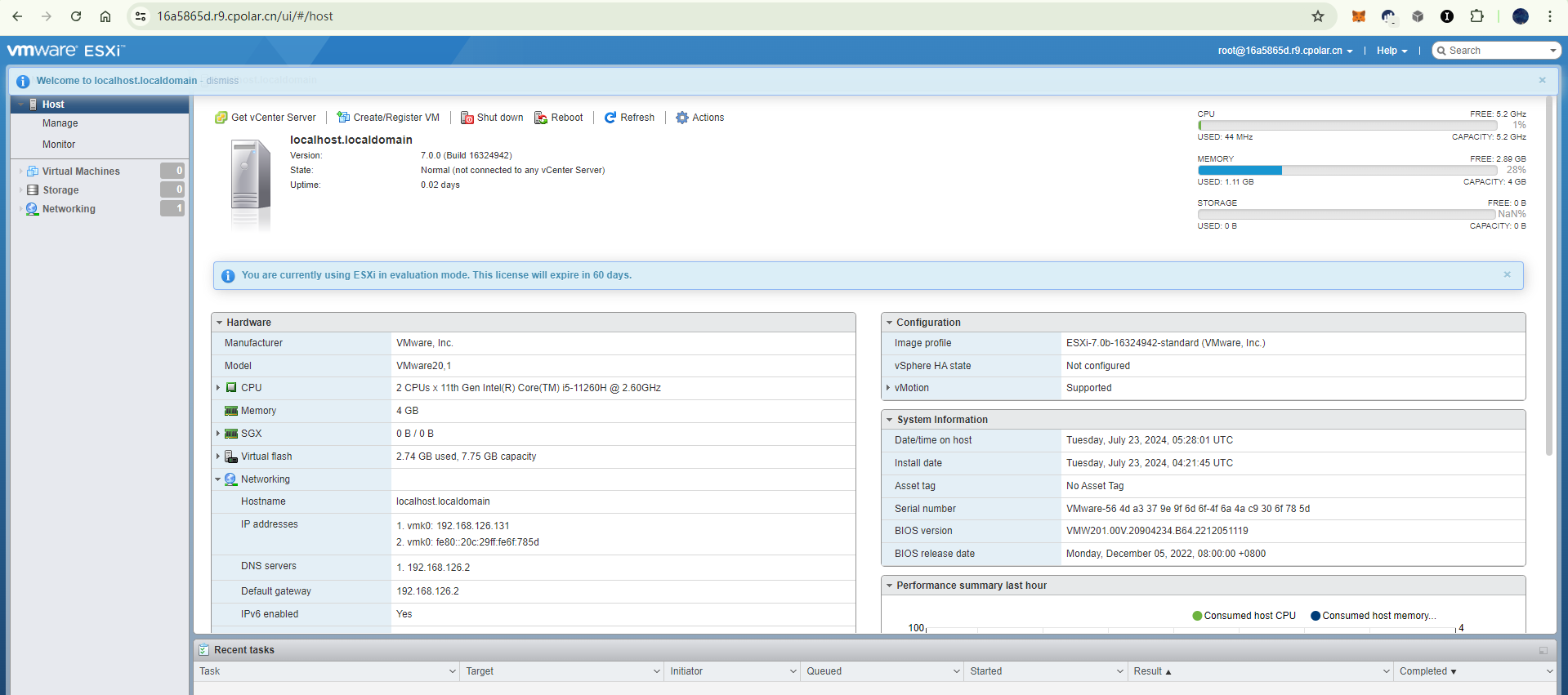1568x695 pixels.
Task: Select Virtual Machines in the navigator
Action: click(81, 172)
